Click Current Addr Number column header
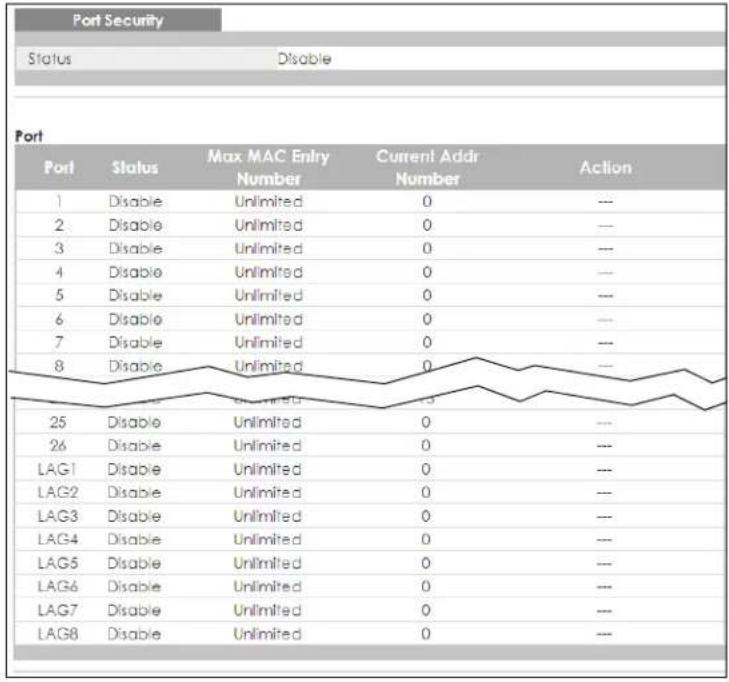 (427, 167)
